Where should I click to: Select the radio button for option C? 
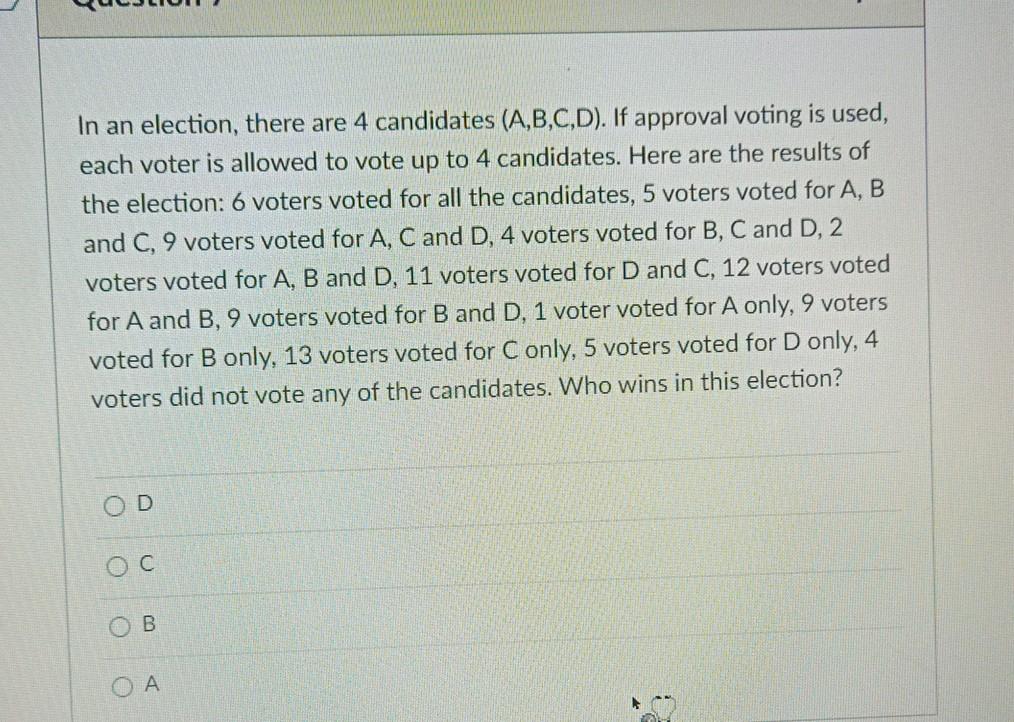pyautogui.click(x=116, y=565)
